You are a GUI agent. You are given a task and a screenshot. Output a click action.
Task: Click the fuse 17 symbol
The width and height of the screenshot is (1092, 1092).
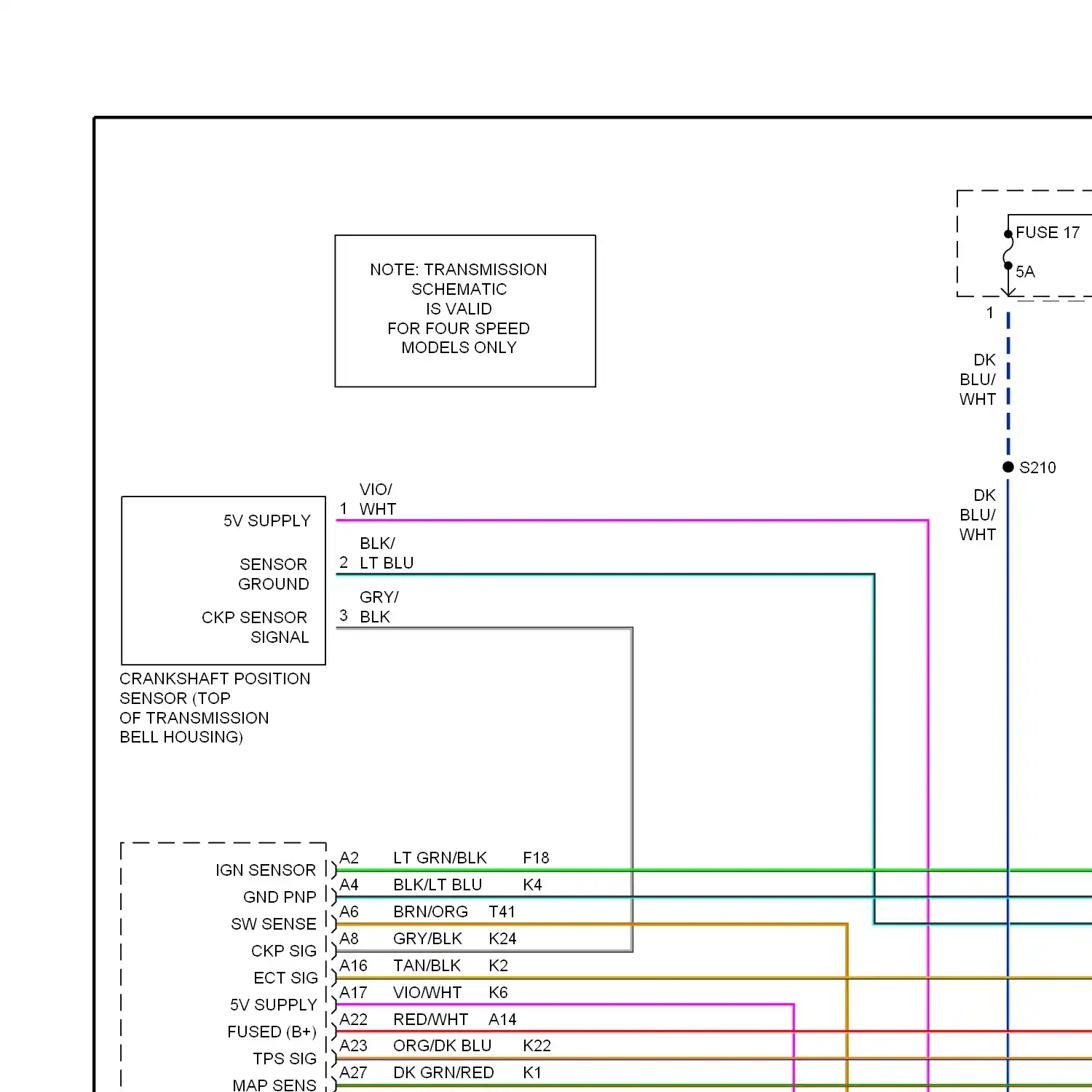1008,250
